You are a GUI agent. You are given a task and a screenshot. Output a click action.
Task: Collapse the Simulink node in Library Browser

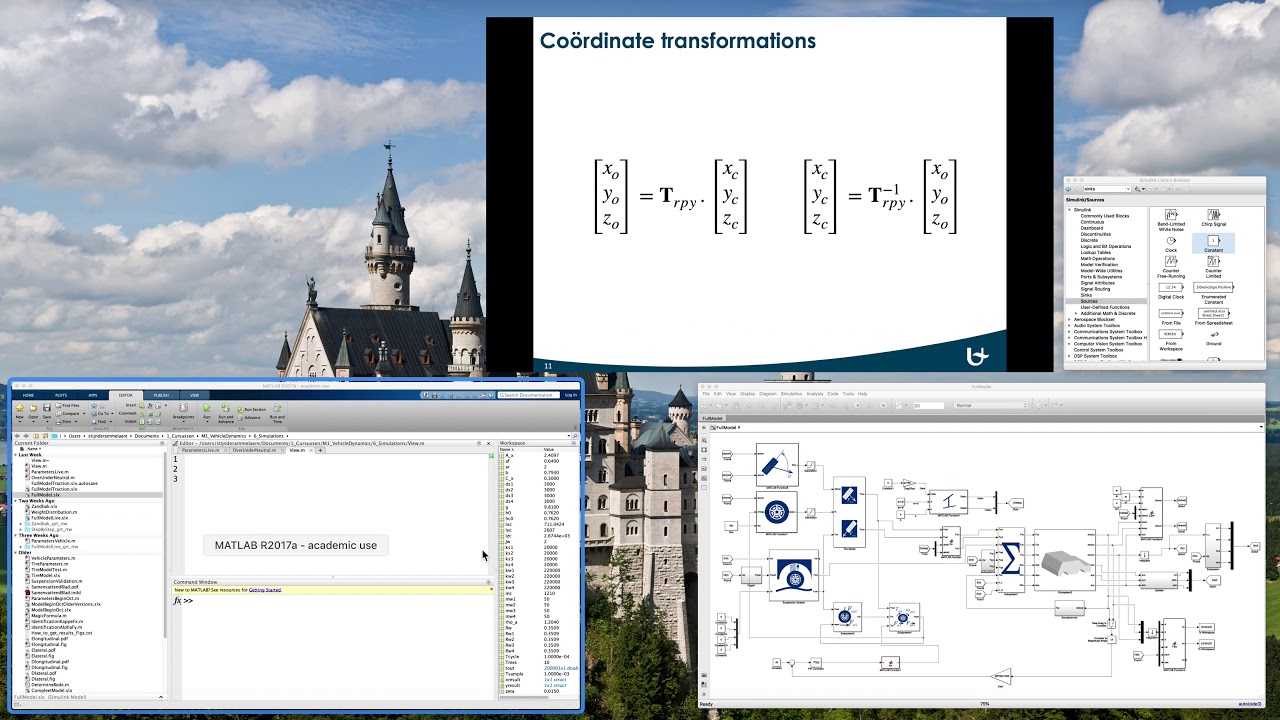click(1069, 210)
